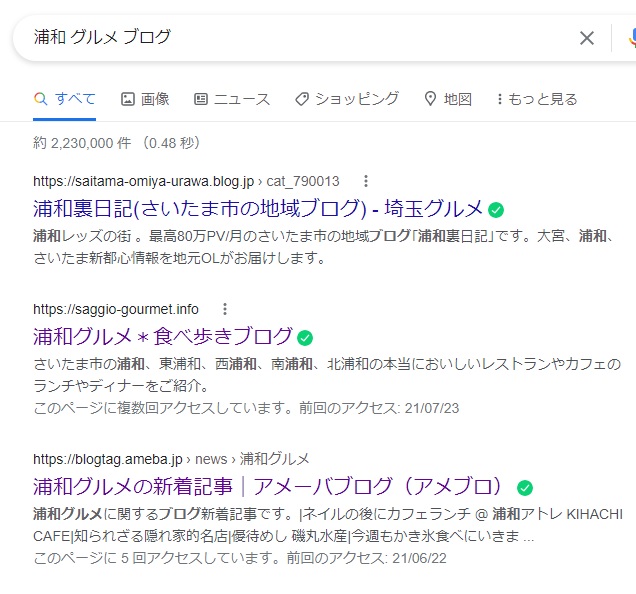This screenshot has height=594, width=636.
Task: Open the ニュース tab
Action: click(232, 99)
